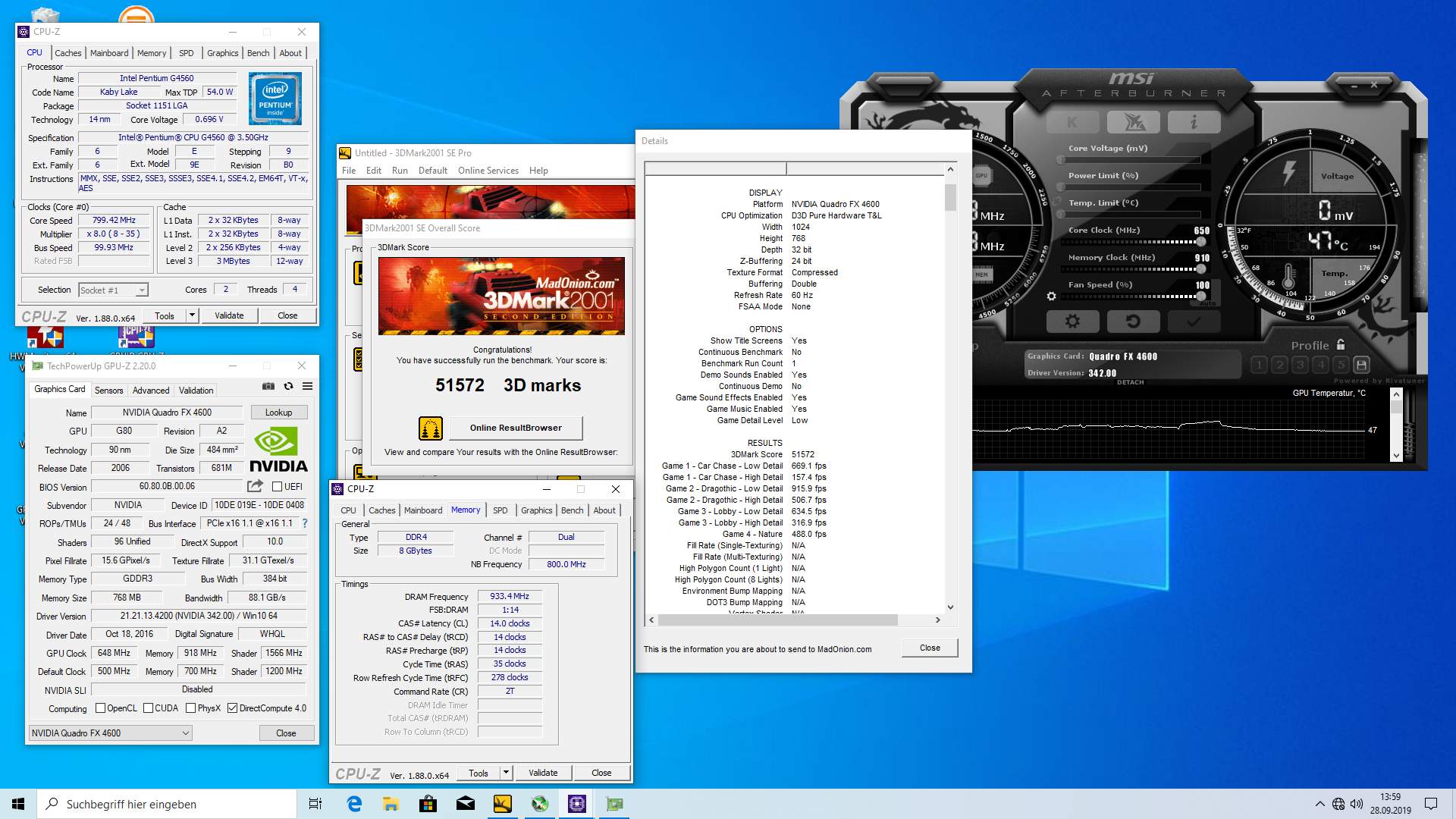Click the Online ResultBrowser button

click(x=516, y=428)
